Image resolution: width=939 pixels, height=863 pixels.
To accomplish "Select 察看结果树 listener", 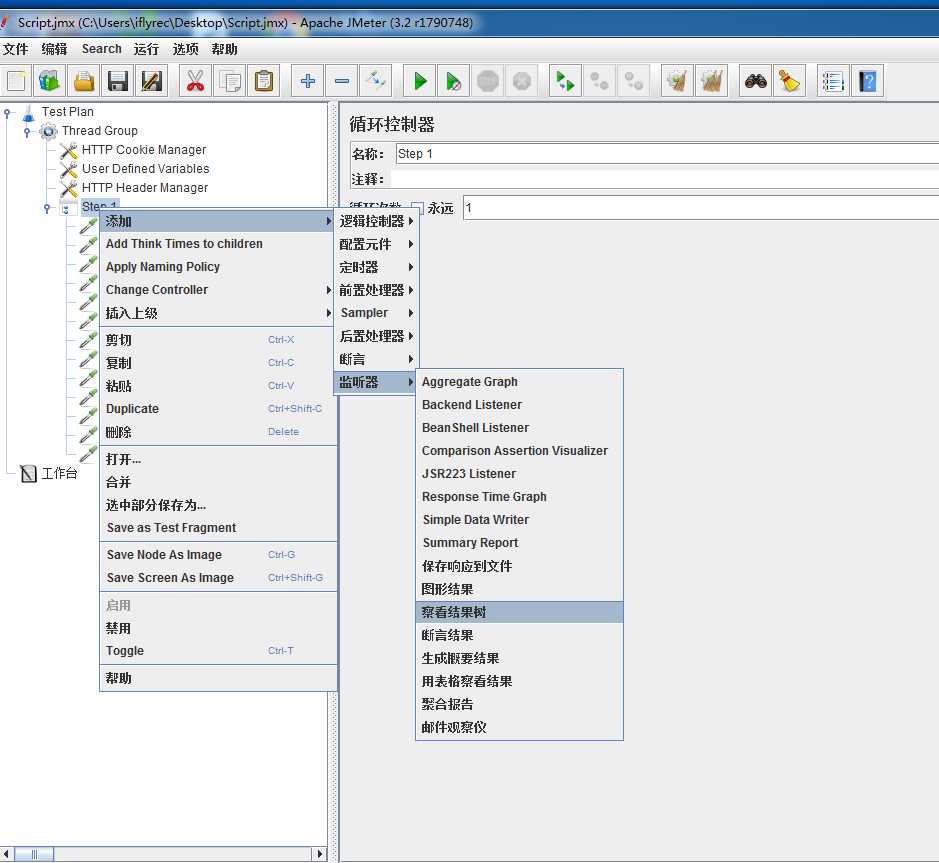I will coord(519,612).
